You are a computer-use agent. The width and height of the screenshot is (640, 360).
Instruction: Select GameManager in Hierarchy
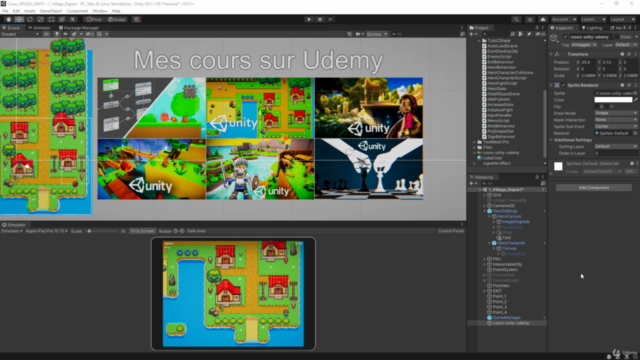[x=506, y=318]
